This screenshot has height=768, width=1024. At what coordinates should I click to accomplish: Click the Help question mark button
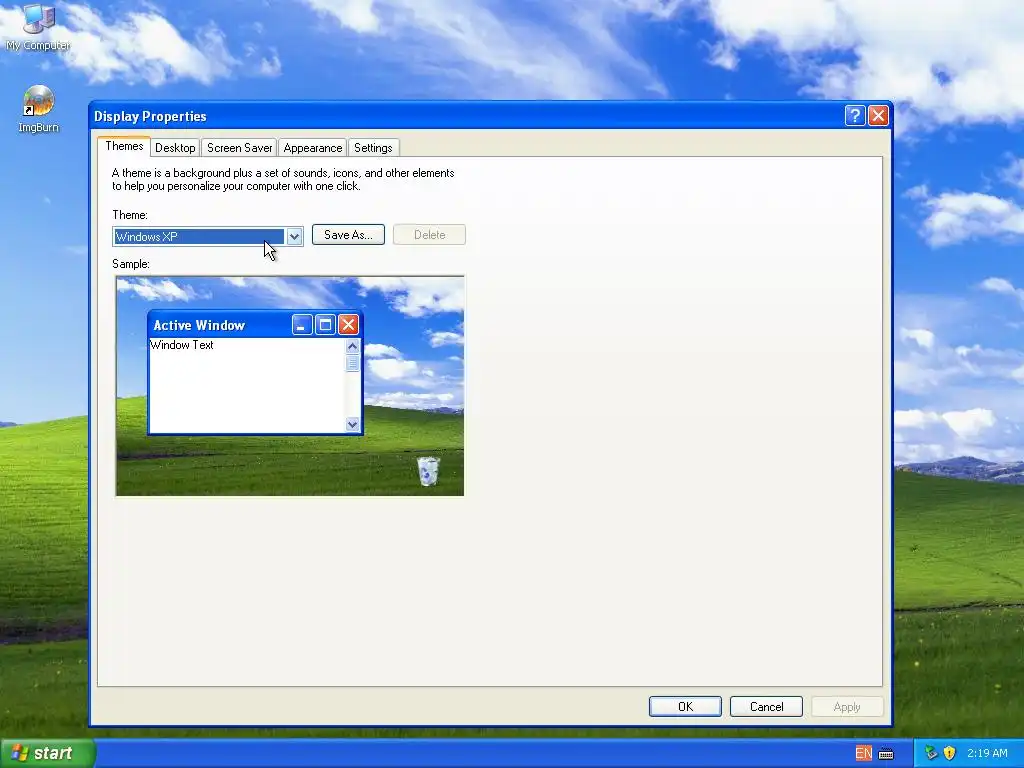pyautogui.click(x=855, y=116)
